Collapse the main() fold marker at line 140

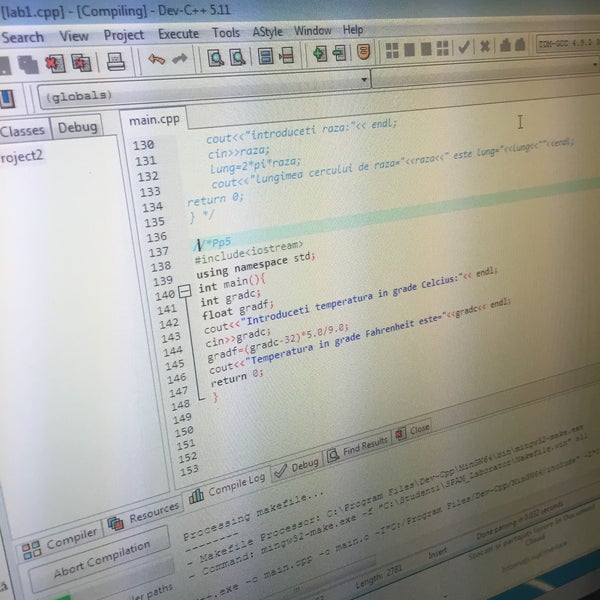[x=183, y=291]
